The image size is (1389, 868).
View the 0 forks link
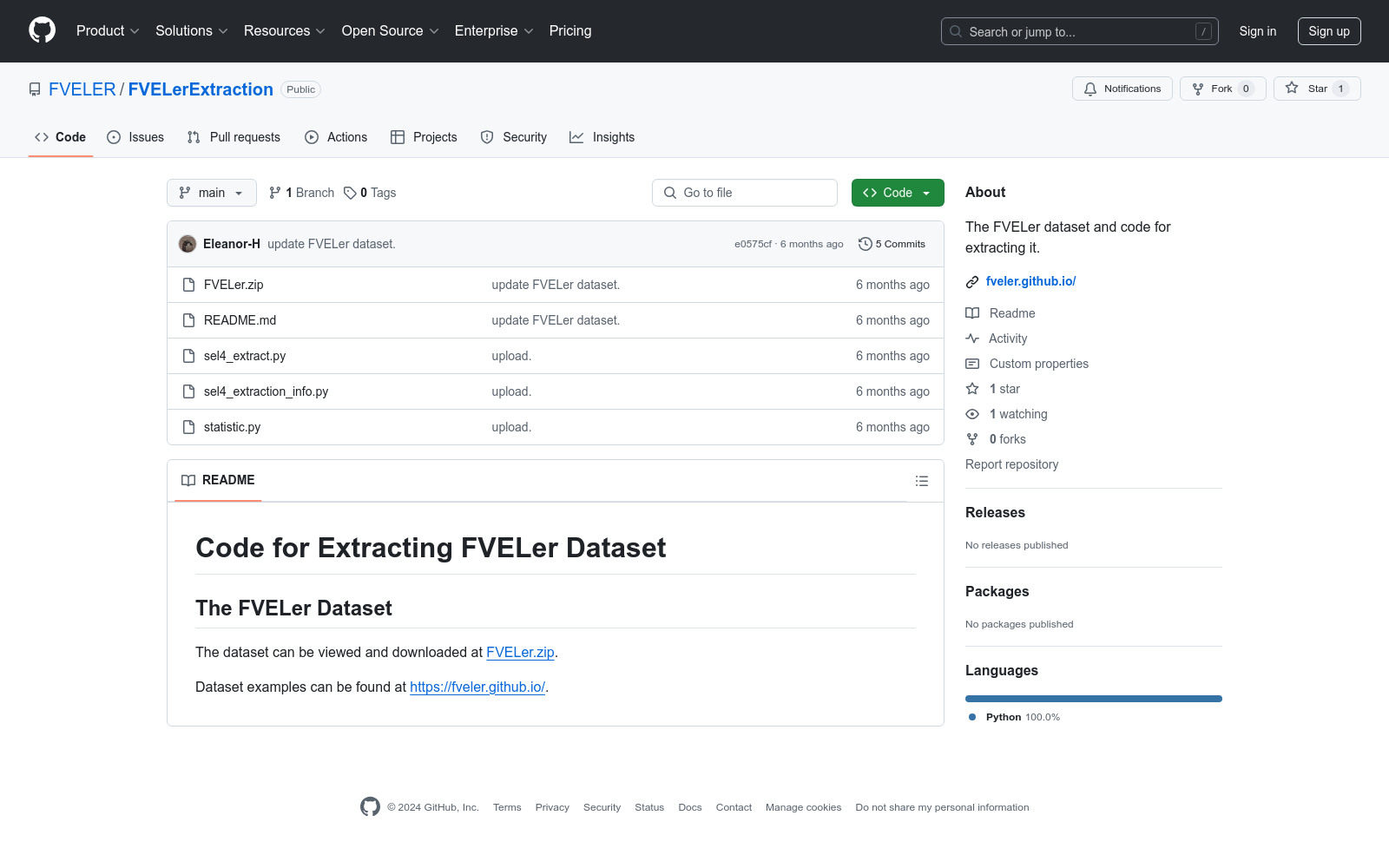996,439
